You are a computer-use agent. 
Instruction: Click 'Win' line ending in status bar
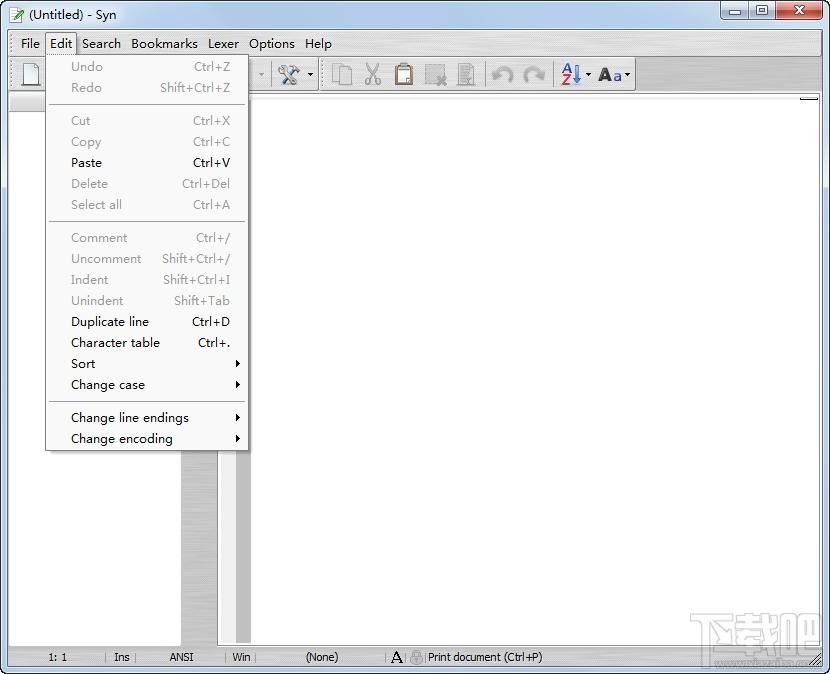pyautogui.click(x=241, y=657)
